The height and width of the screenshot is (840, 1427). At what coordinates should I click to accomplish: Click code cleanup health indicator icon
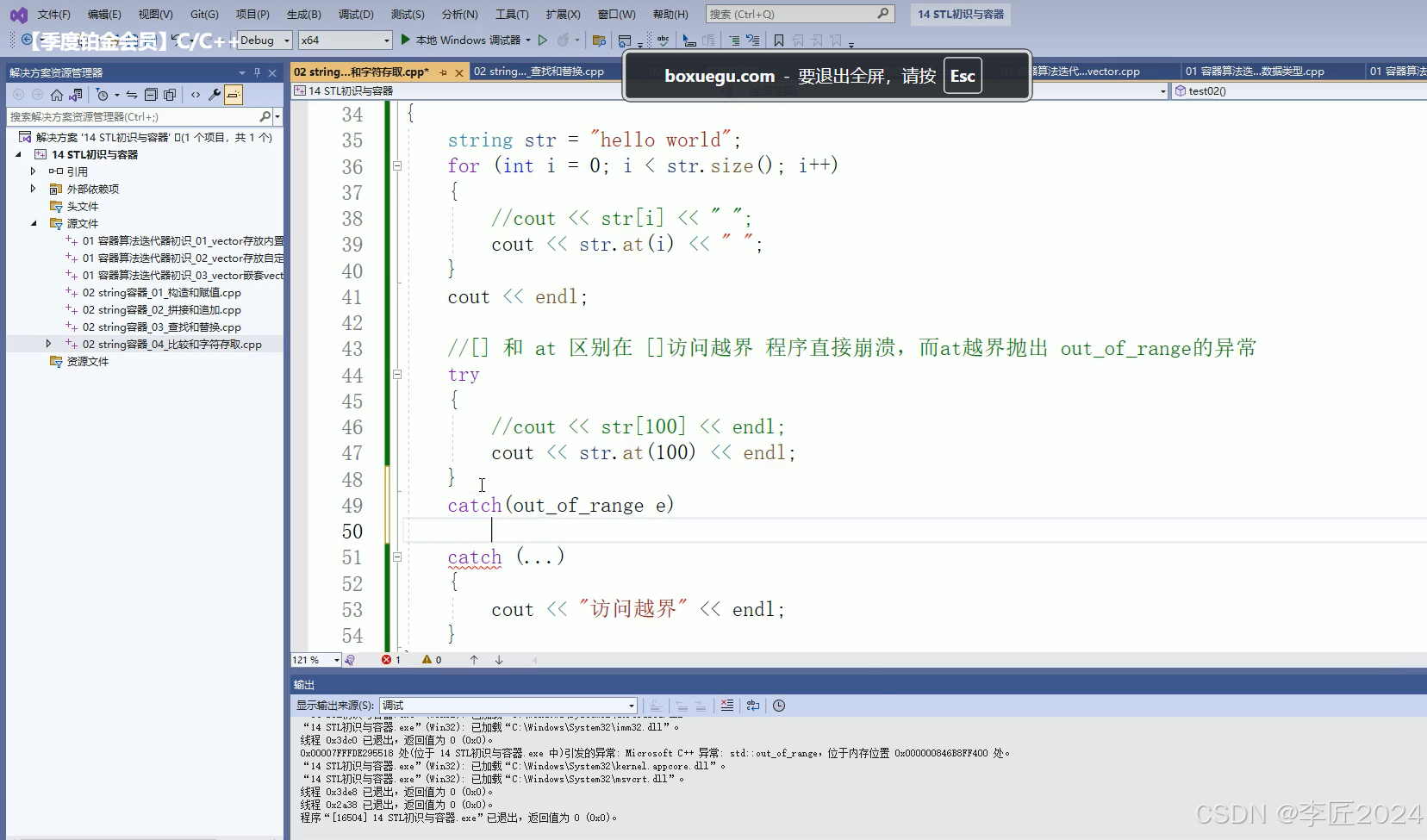coord(351,660)
